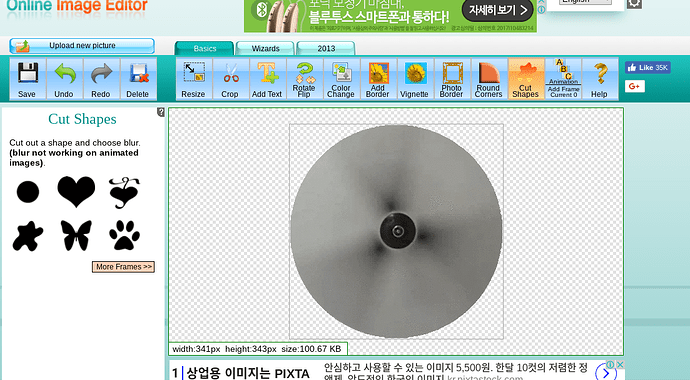The image size is (690, 380).
Task: Click Upload new picture button
Action: (82, 46)
